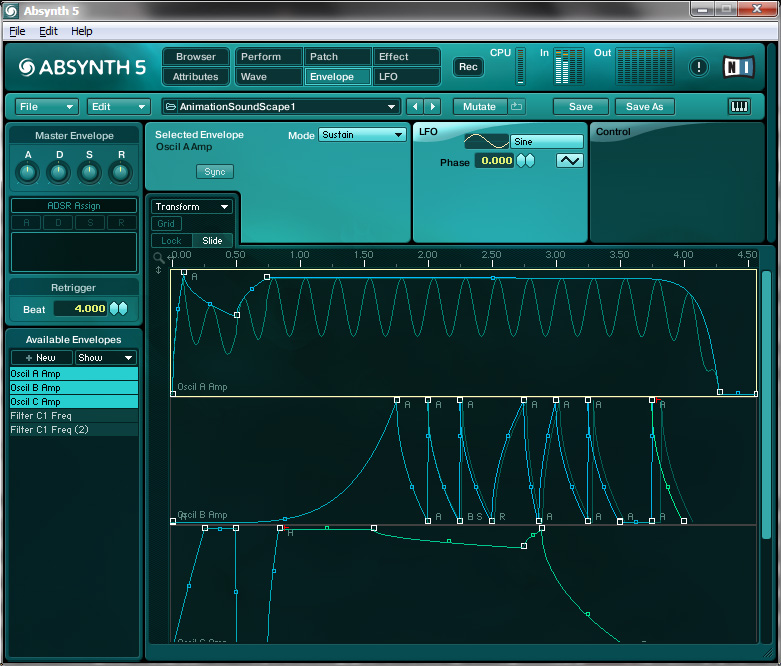Go to next preset with right arrow
The width and height of the screenshot is (781, 666).
coord(432,107)
